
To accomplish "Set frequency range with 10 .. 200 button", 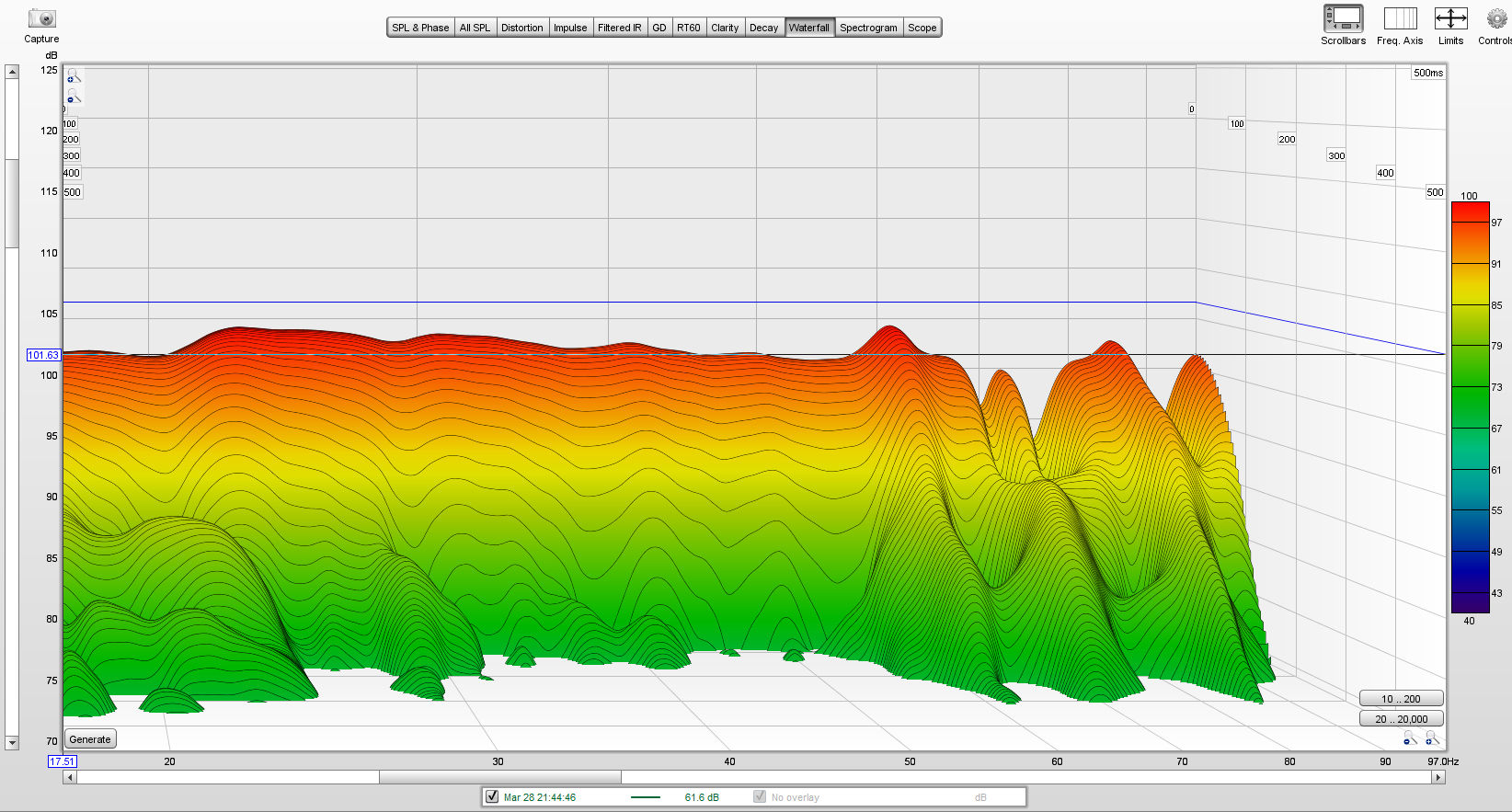I will click(1401, 699).
